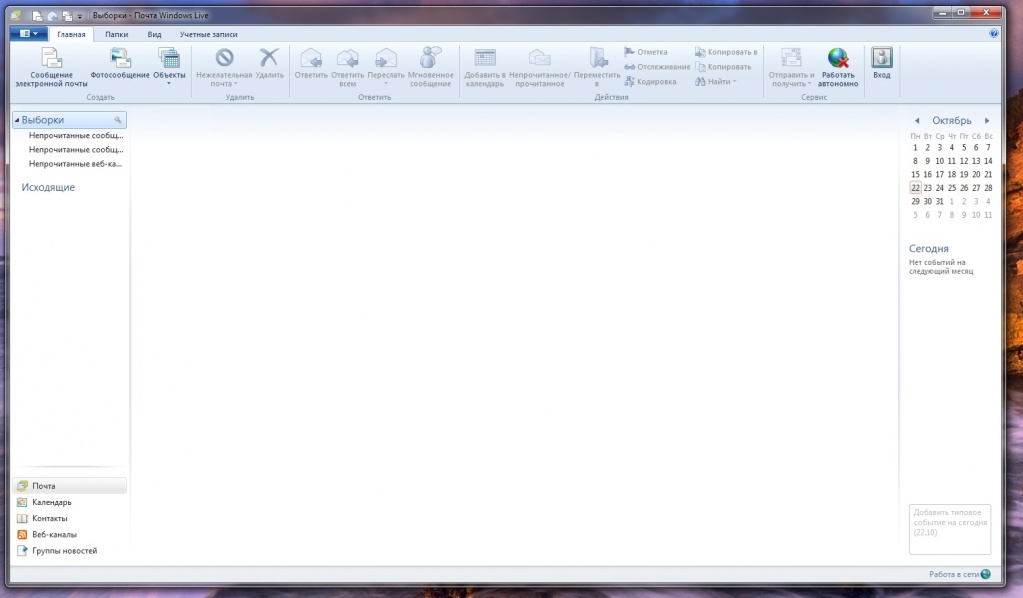This screenshot has width=1023, height=598.
Task: Open the Объекты dropdown
Action: click(169, 67)
